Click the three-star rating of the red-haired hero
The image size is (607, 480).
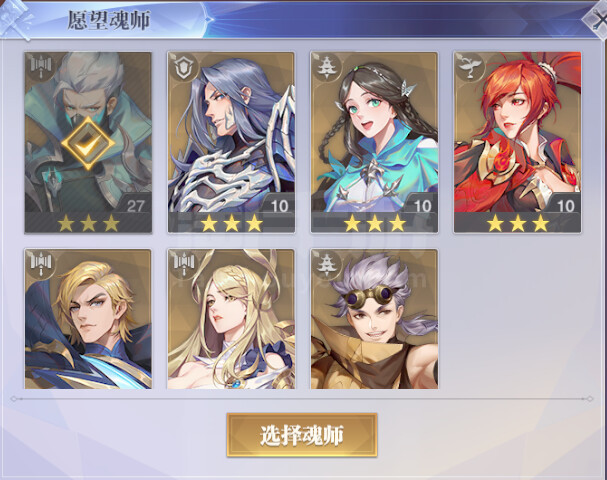(x=518, y=223)
